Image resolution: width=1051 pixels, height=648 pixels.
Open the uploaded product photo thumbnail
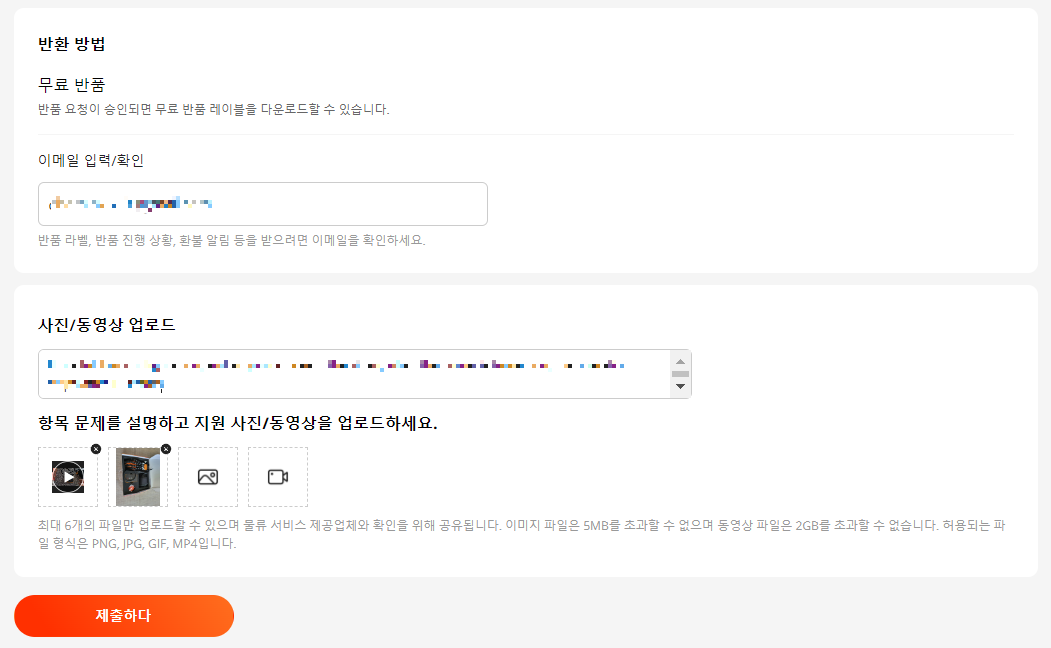pyautogui.click(x=138, y=477)
